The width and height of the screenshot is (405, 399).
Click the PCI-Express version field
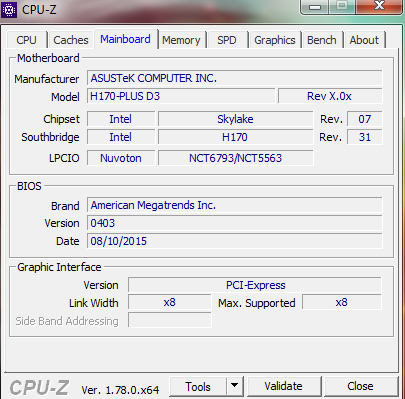click(x=255, y=285)
